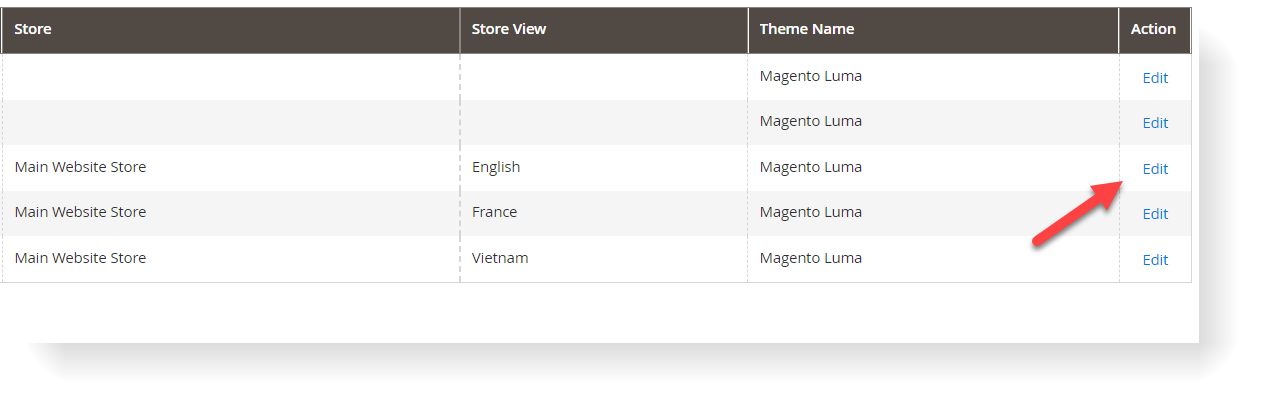Viewport: 1264px width, 408px height.
Task: Select the Vietnam store view cell
Action: [500, 258]
